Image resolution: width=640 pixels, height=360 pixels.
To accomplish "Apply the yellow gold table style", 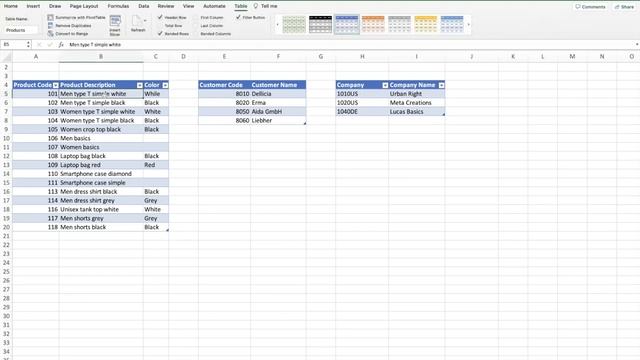I will tap(426, 24).
